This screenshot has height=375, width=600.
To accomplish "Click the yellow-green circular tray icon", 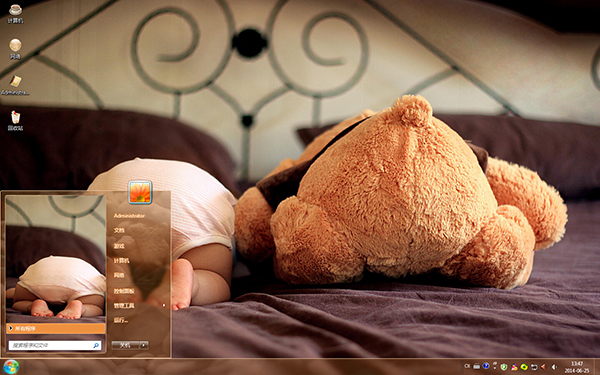I will [x=524, y=367].
